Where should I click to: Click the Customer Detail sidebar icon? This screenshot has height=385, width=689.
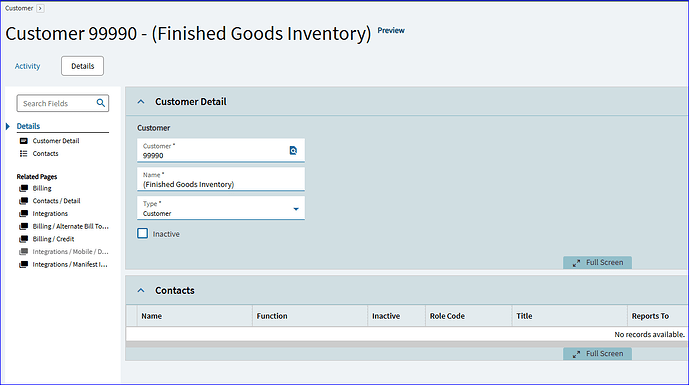click(24, 141)
